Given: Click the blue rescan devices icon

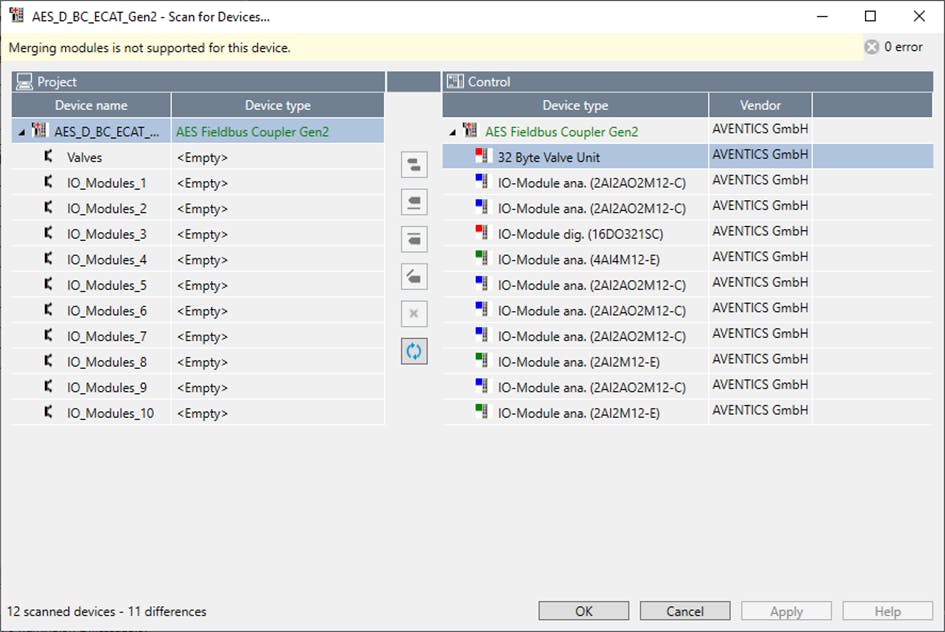Looking at the screenshot, I should click(x=414, y=351).
